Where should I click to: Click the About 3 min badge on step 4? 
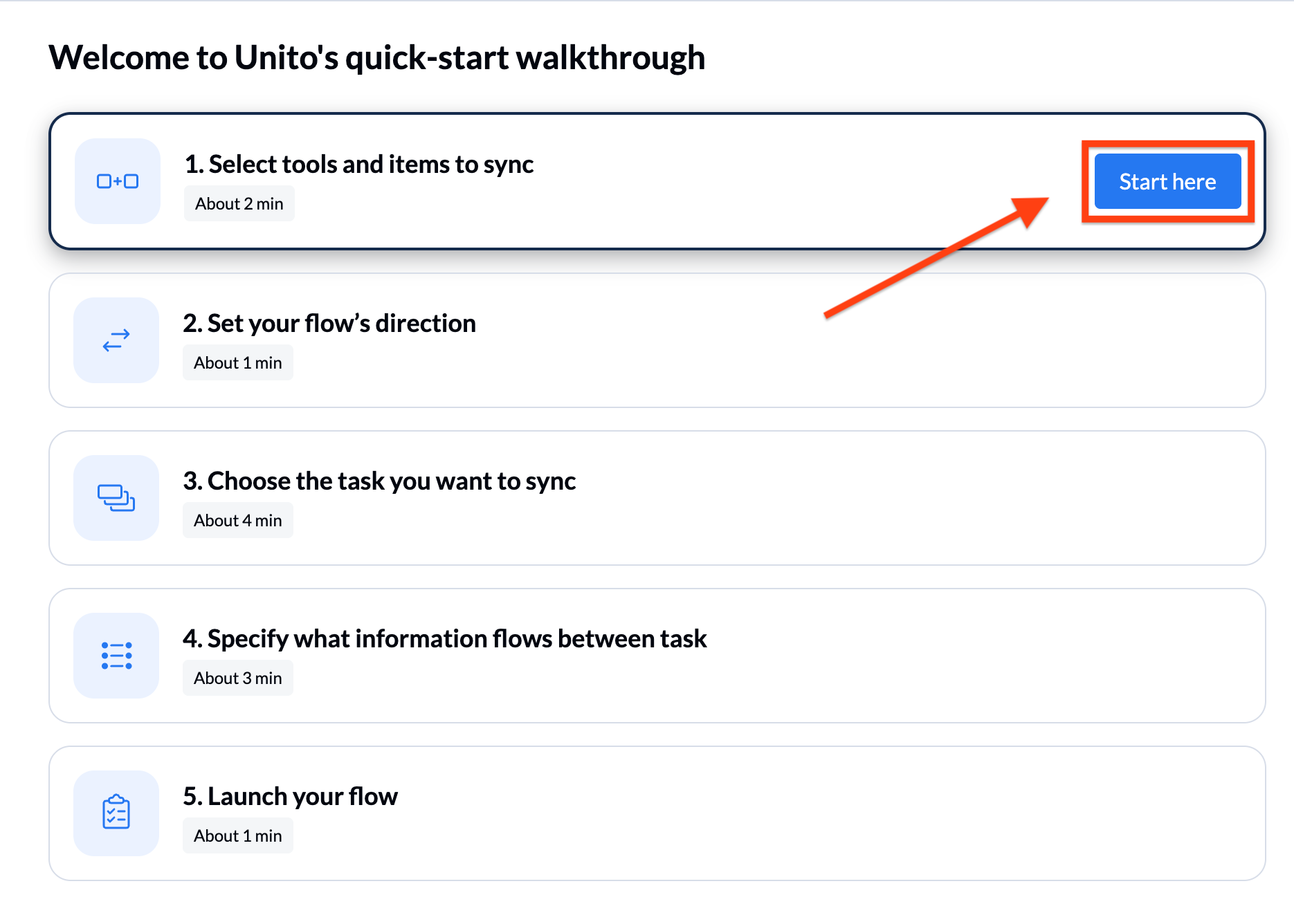(237, 677)
